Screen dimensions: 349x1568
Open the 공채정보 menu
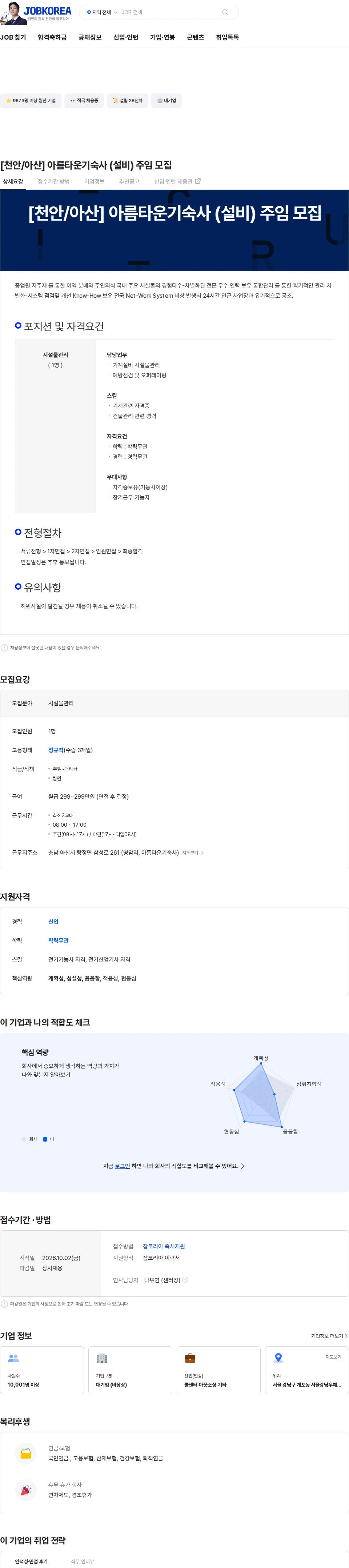point(89,38)
